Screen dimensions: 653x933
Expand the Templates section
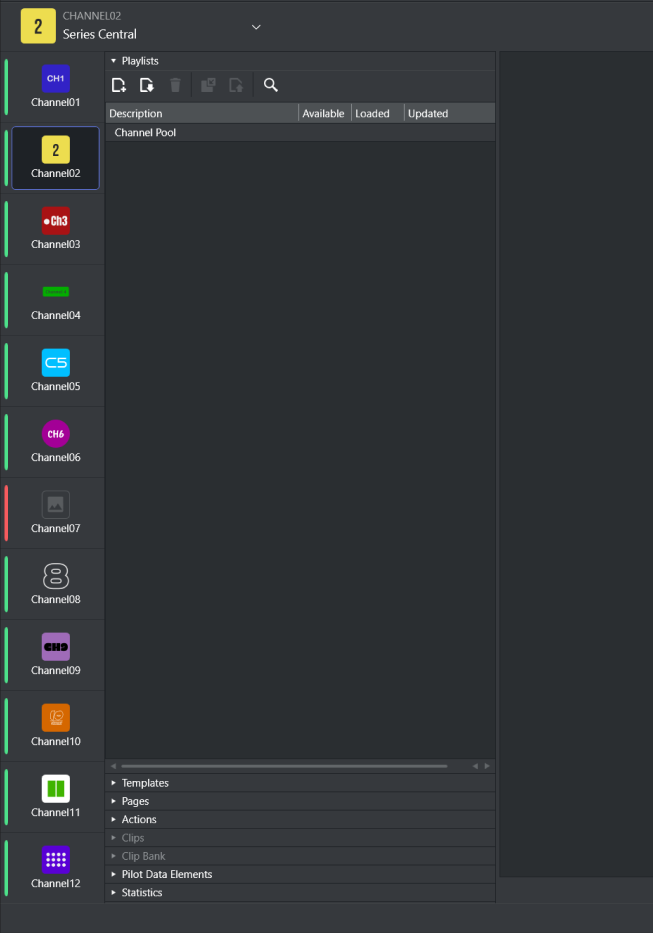(x=144, y=783)
